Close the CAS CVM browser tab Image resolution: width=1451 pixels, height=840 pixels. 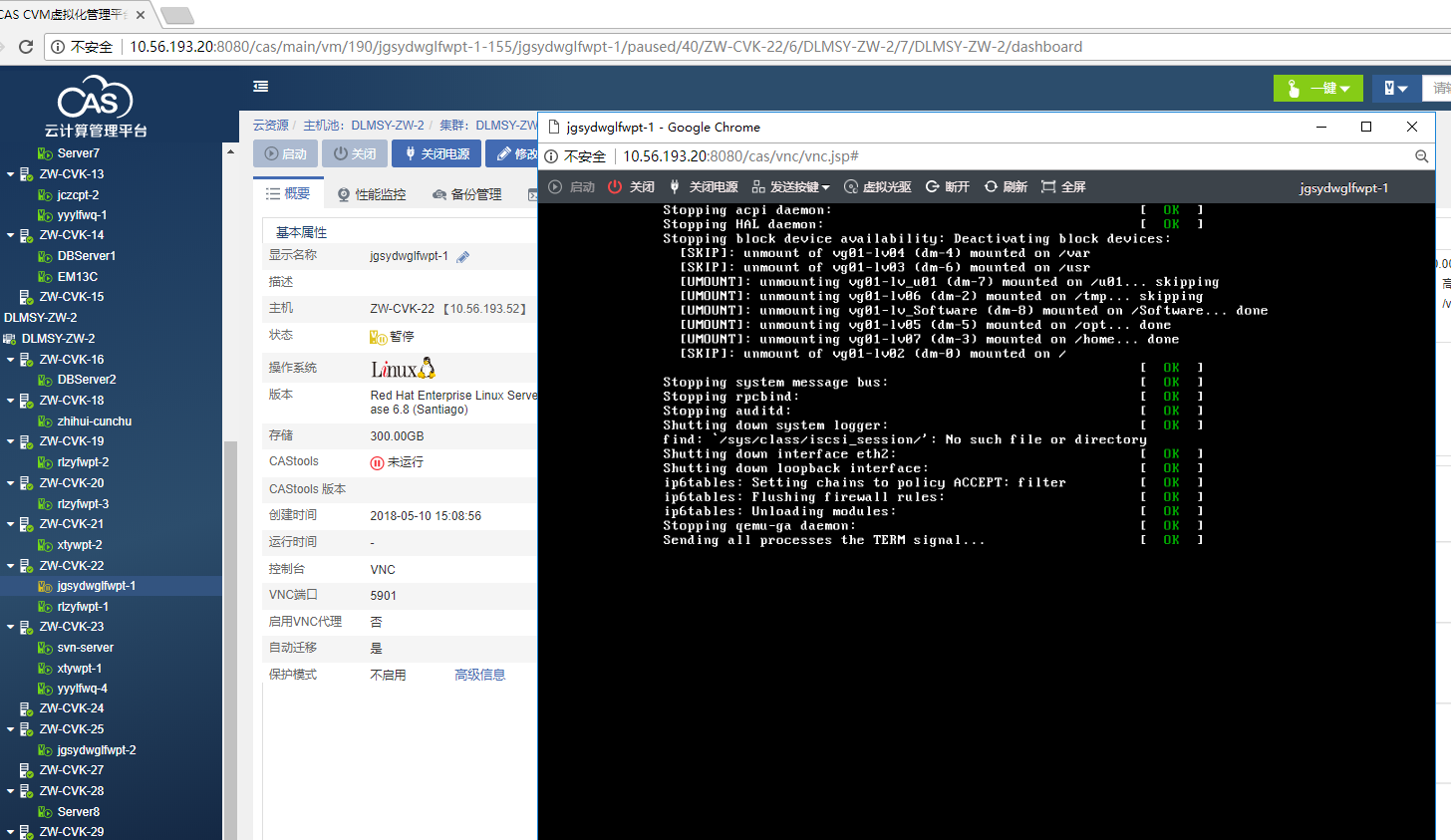(139, 15)
